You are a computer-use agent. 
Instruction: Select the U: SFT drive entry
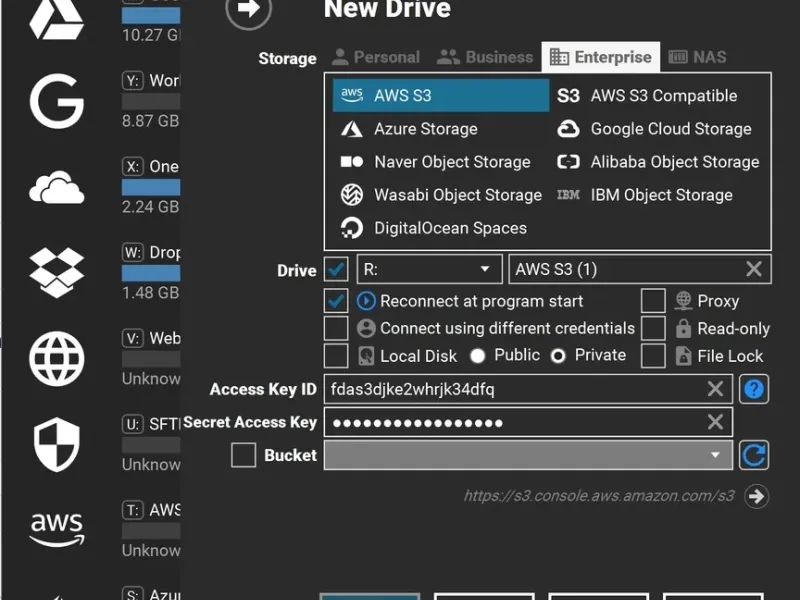(x=151, y=444)
